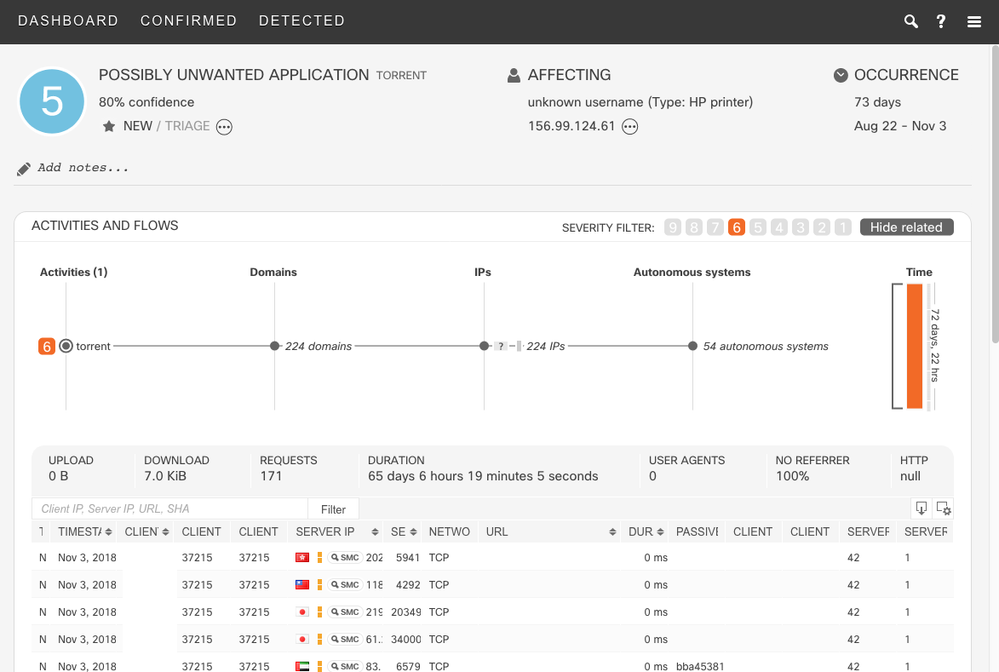
Task: Click the bba45381 passive DNS cell
Action: 700,666
